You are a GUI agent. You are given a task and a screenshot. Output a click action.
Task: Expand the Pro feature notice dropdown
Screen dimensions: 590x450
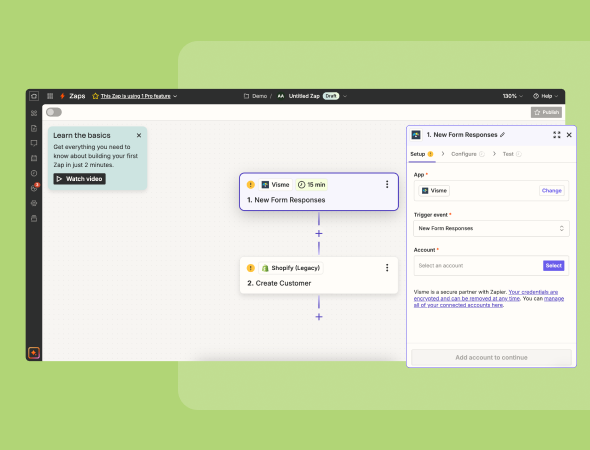pyautogui.click(x=175, y=96)
